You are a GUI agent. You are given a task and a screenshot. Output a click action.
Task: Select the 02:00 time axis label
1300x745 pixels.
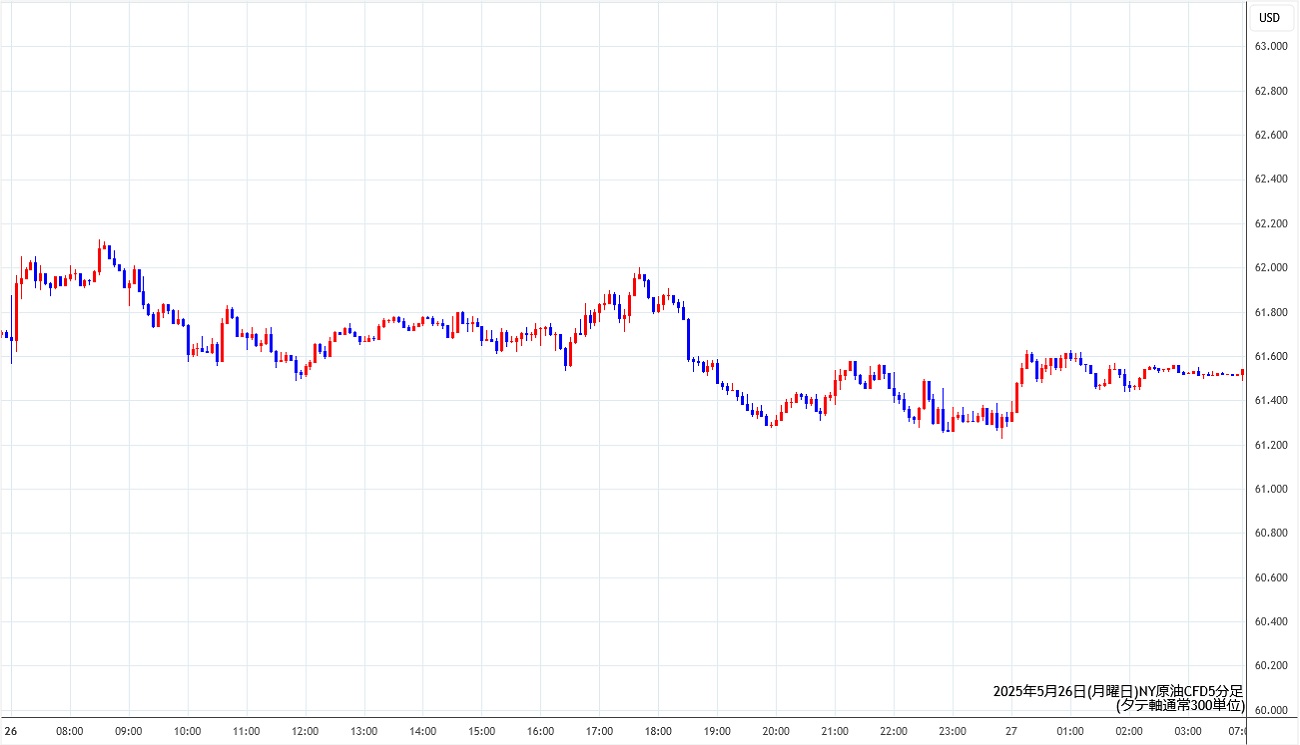(x=1129, y=731)
